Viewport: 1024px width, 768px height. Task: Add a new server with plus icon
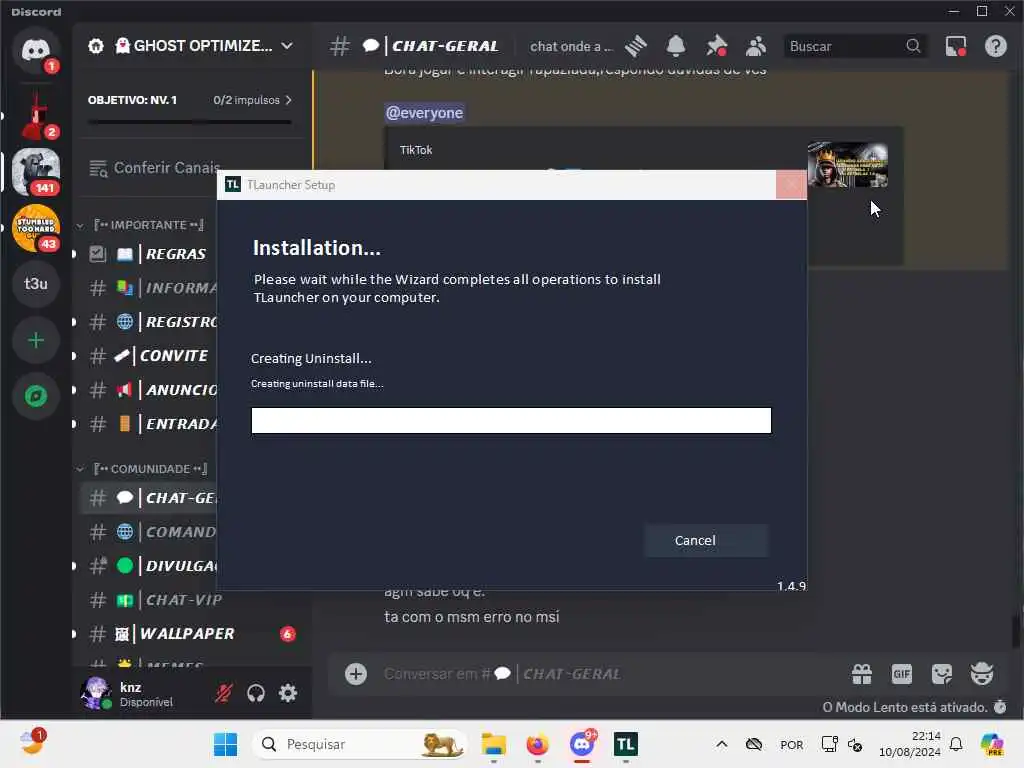[36, 340]
